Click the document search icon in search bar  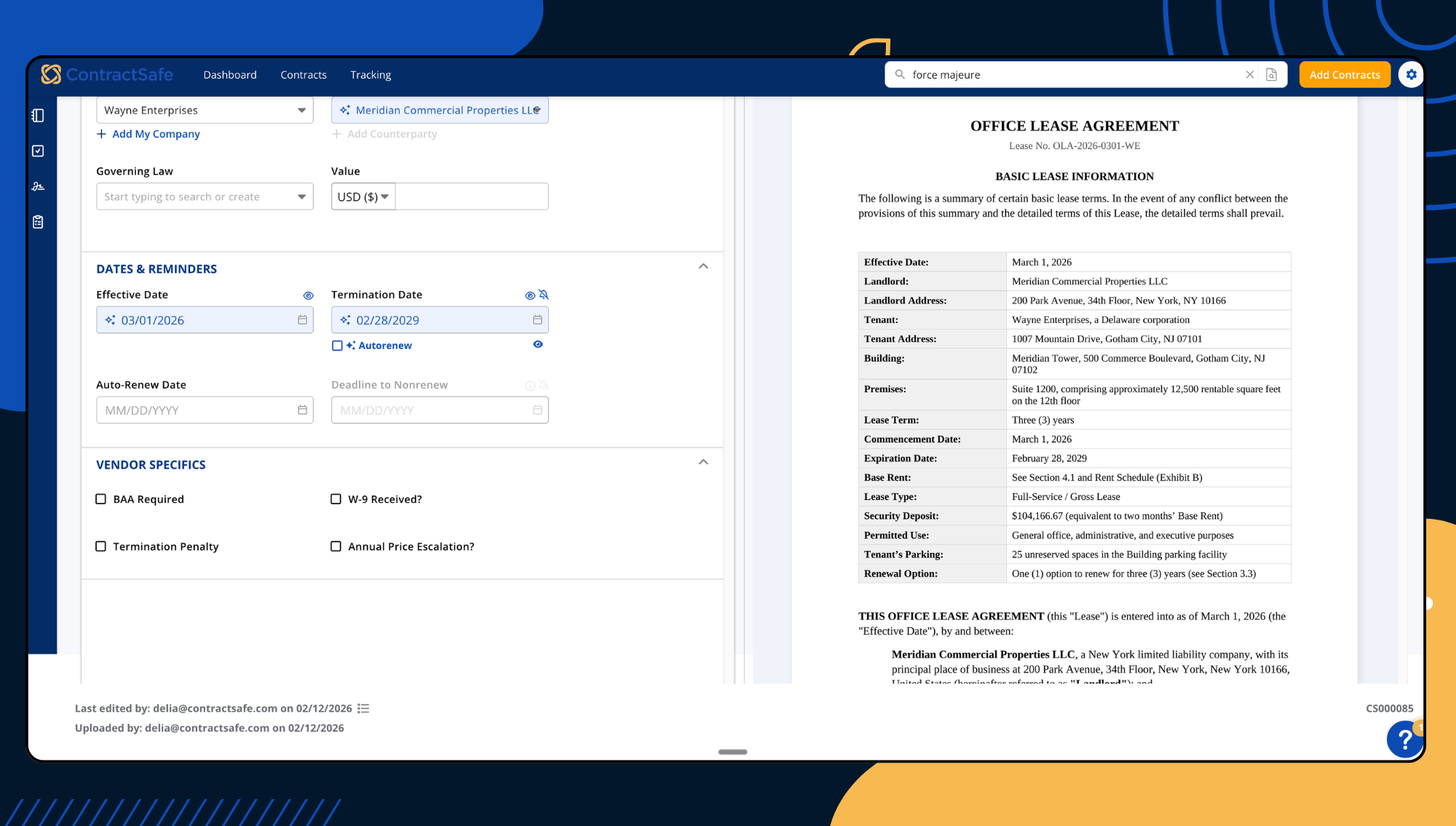coord(1271,75)
